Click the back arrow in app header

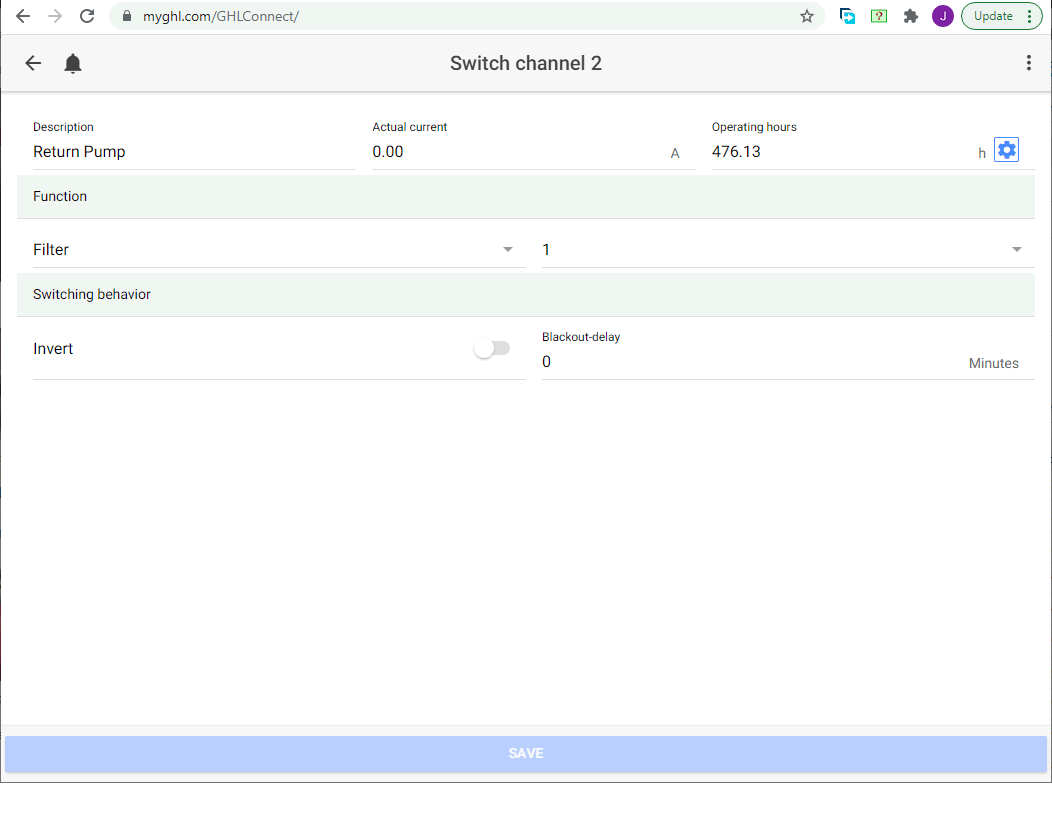pyautogui.click(x=33, y=63)
